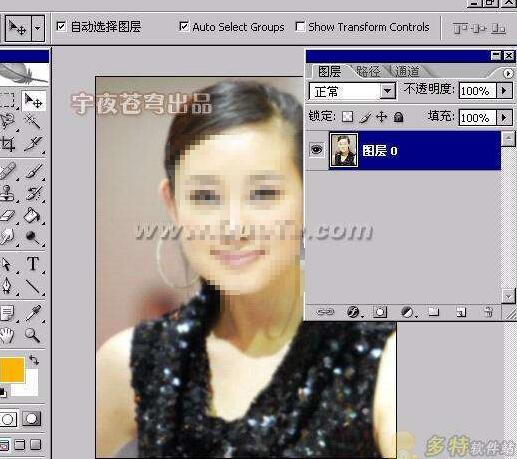Select the Clone Stamp tool
Image resolution: width=517 pixels, height=459 pixels.
point(7,193)
